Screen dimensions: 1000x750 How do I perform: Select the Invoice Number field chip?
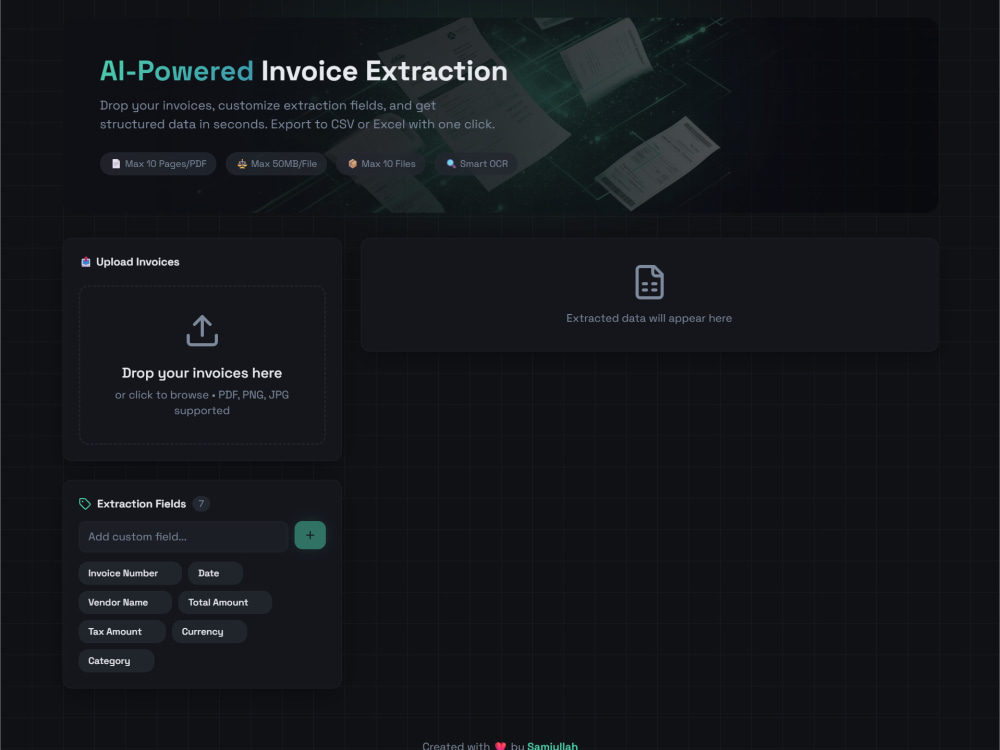[130, 573]
